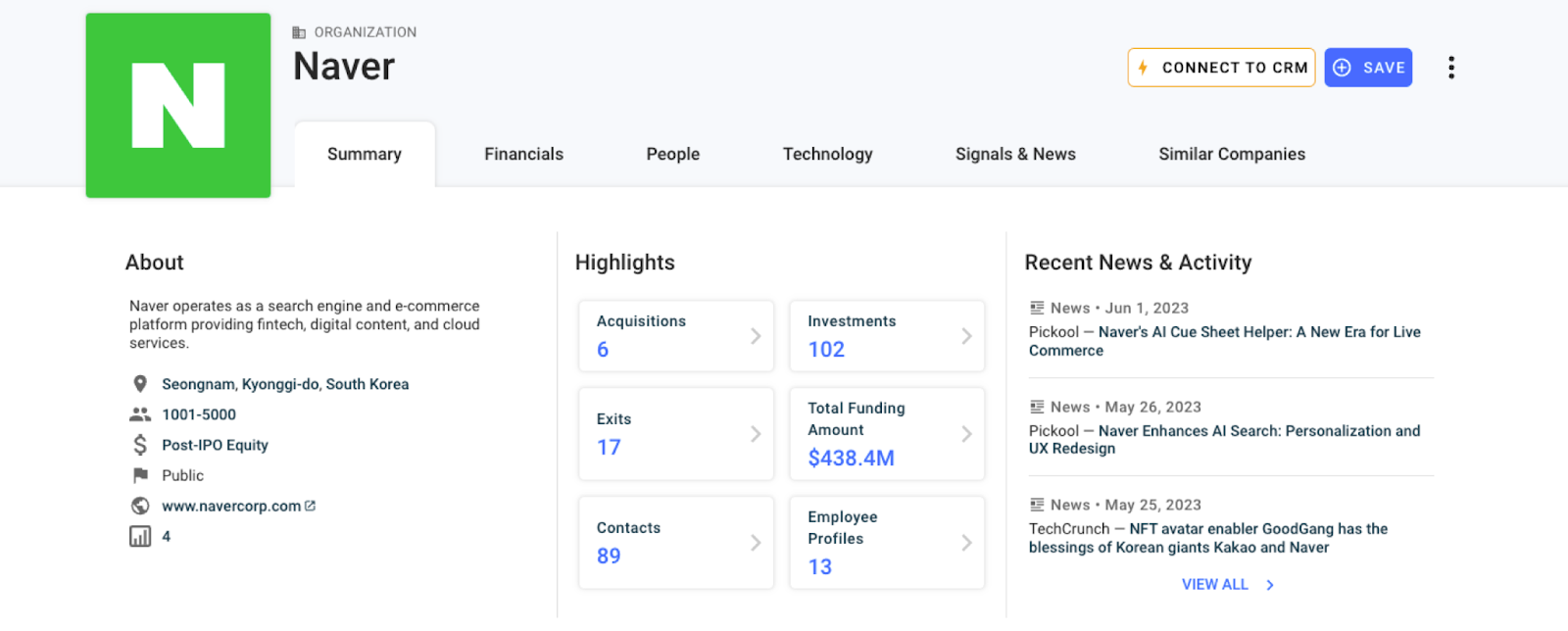Viewport: 1568px width, 631px height.
Task: Click the plus circle icon on SAVE
Action: click(x=1343, y=68)
